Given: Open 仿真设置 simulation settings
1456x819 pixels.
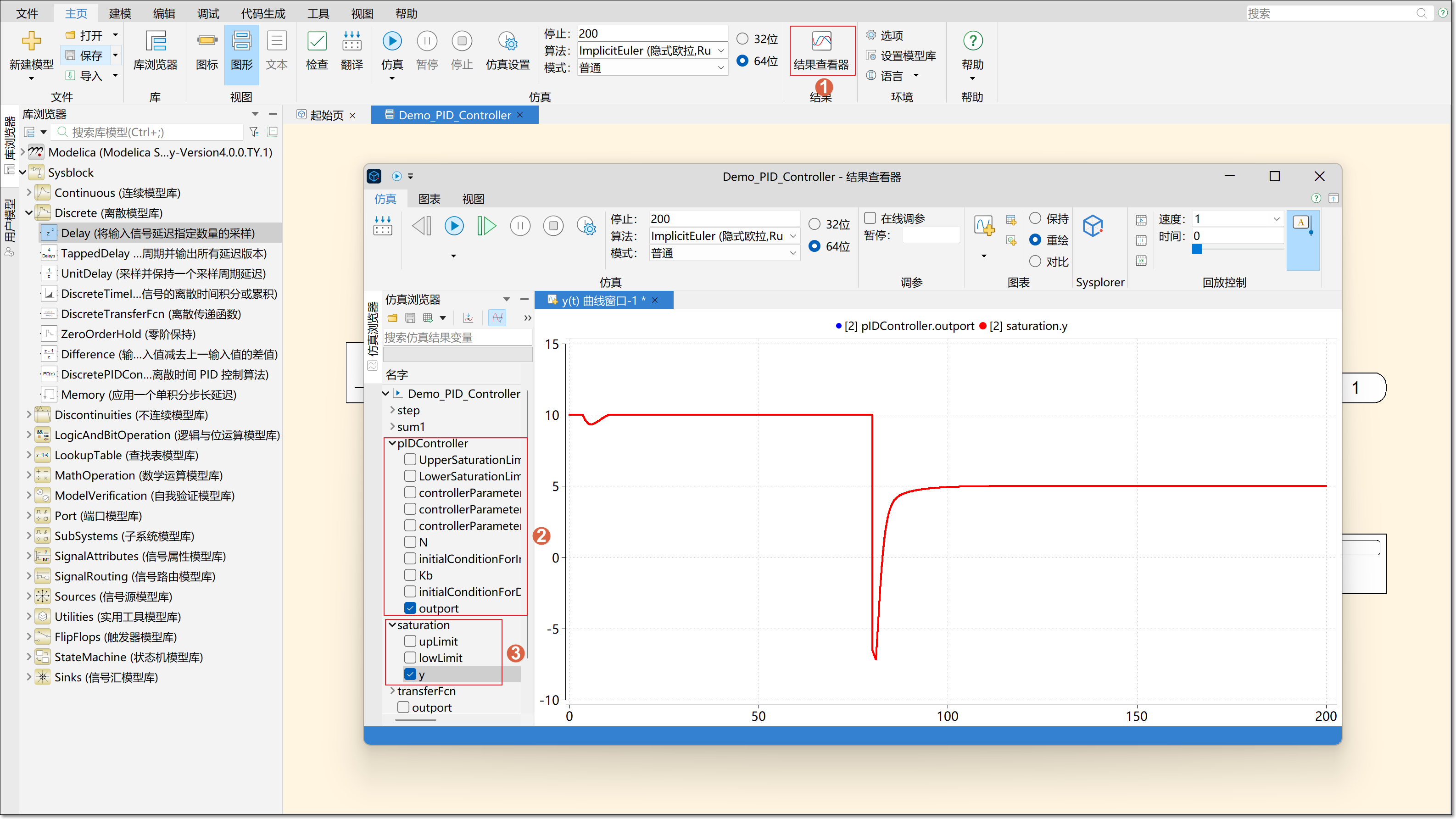Looking at the screenshot, I should click(508, 42).
